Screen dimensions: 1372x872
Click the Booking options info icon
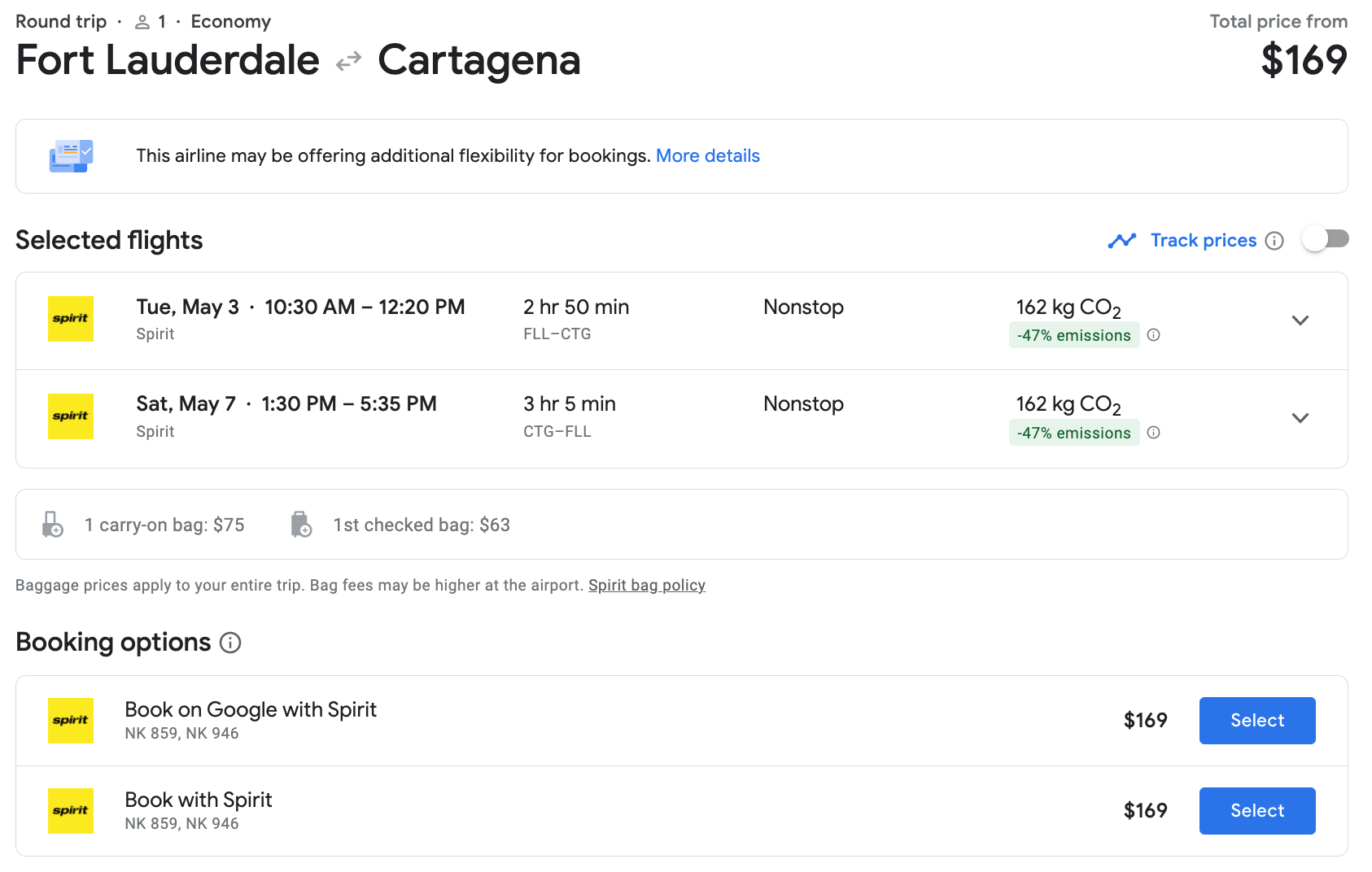[230, 643]
